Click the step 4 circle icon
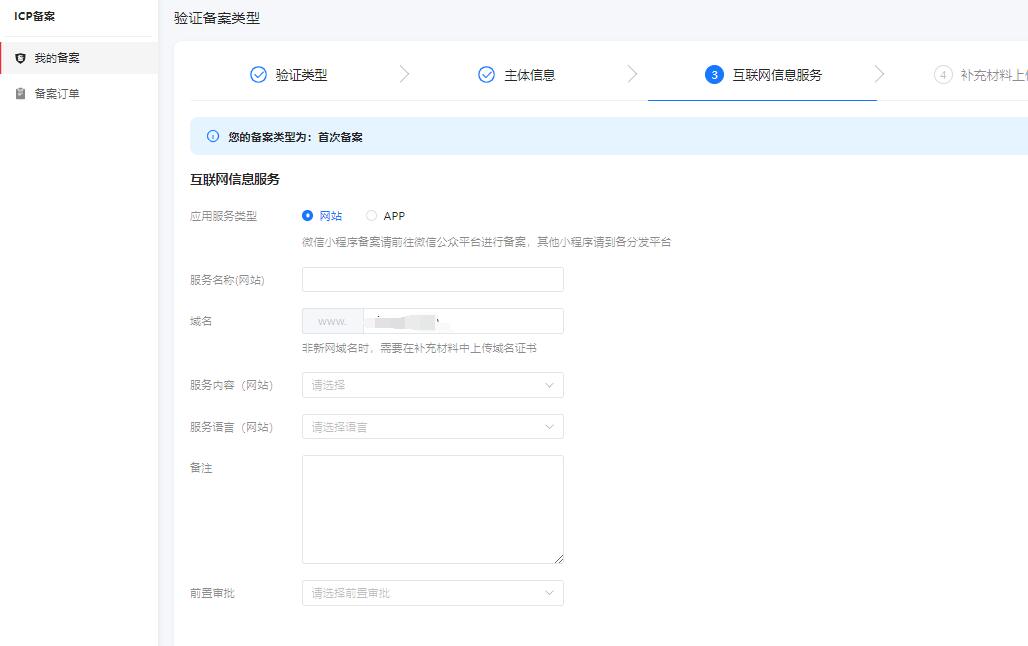Viewport: 1028px width, 646px height. pos(943,75)
